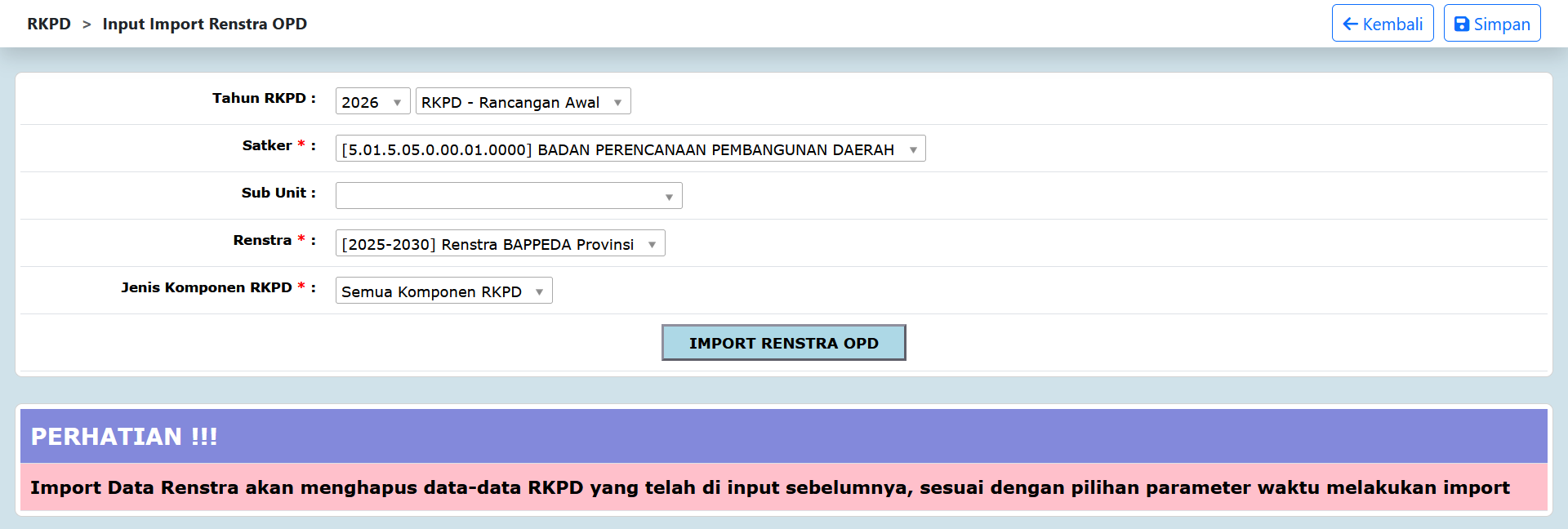This screenshot has width=1568, height=529.
Task: Click the Satker field label
Action: 278,145
